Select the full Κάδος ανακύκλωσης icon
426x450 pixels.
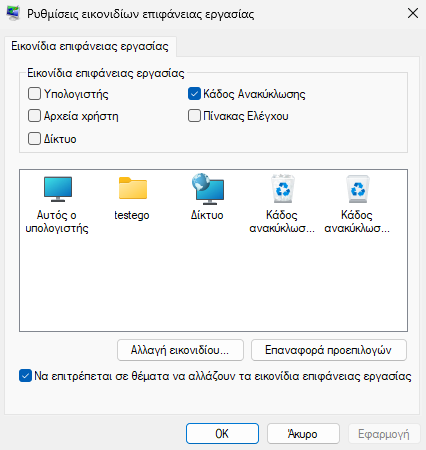tap(283, 188)
